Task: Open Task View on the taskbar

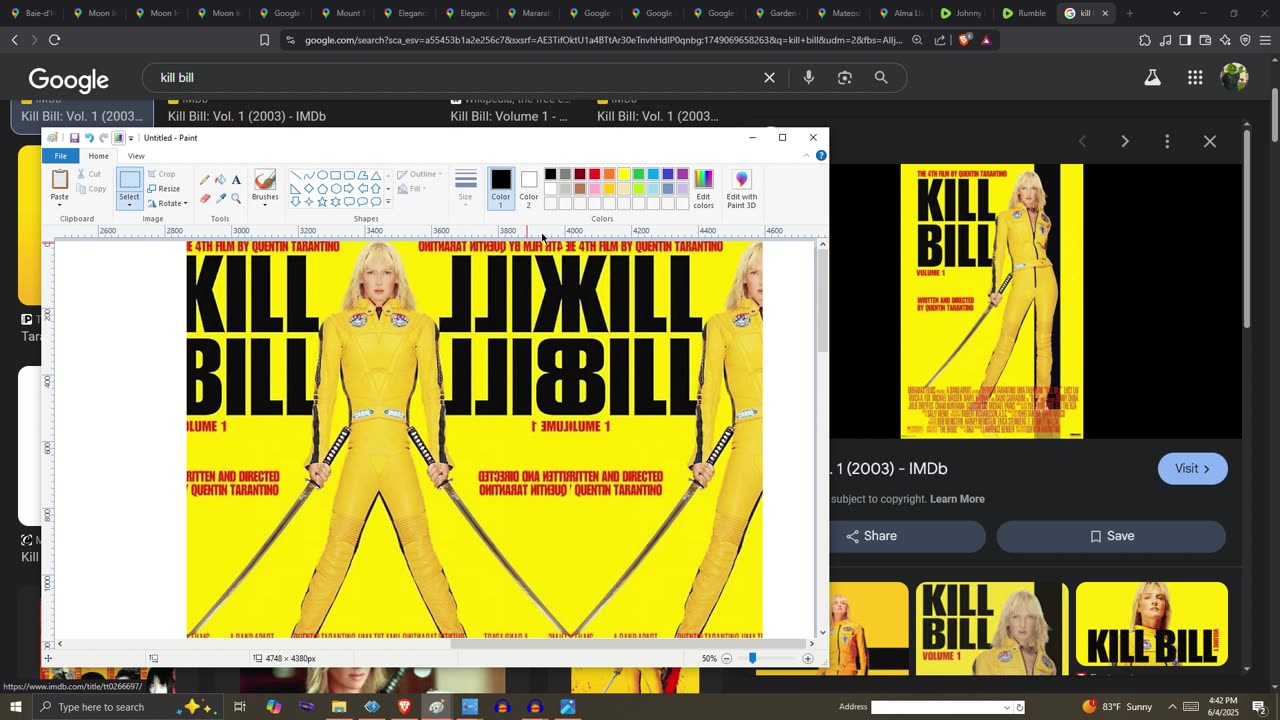Action: click(240, 707)
